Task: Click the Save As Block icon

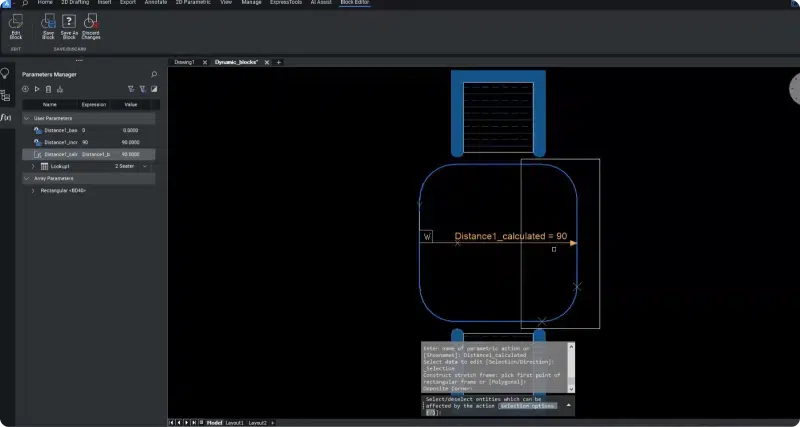Action: pyautogui.click(x=69, y=22)
